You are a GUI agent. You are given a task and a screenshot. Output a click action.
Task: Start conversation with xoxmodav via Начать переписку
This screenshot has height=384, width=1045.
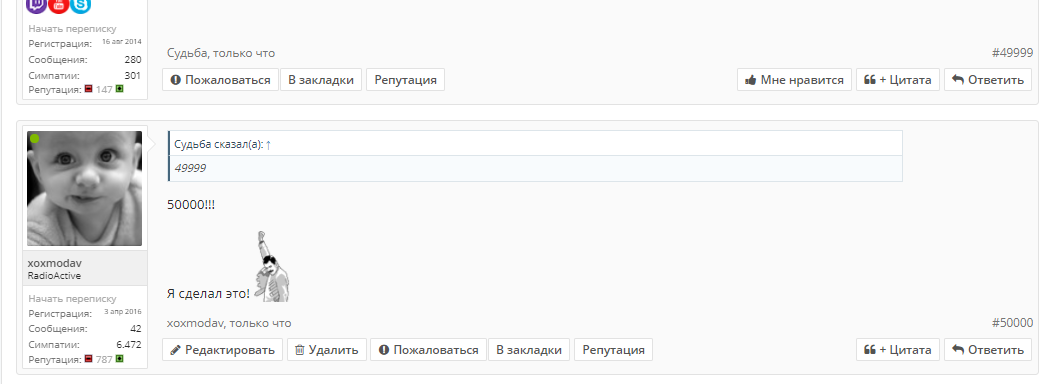point(72,299)
